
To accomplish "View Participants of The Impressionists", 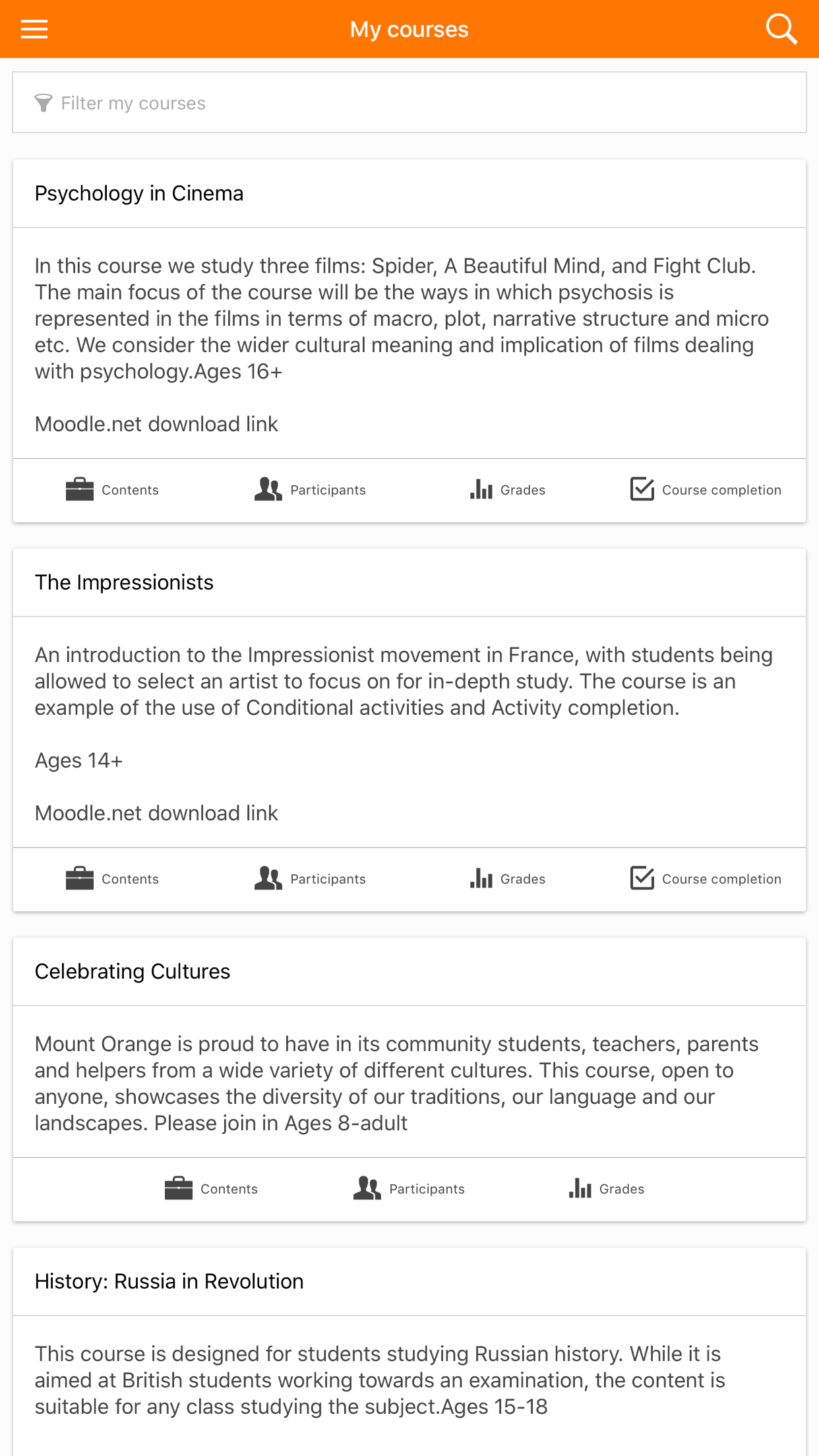I will (310, 879).
